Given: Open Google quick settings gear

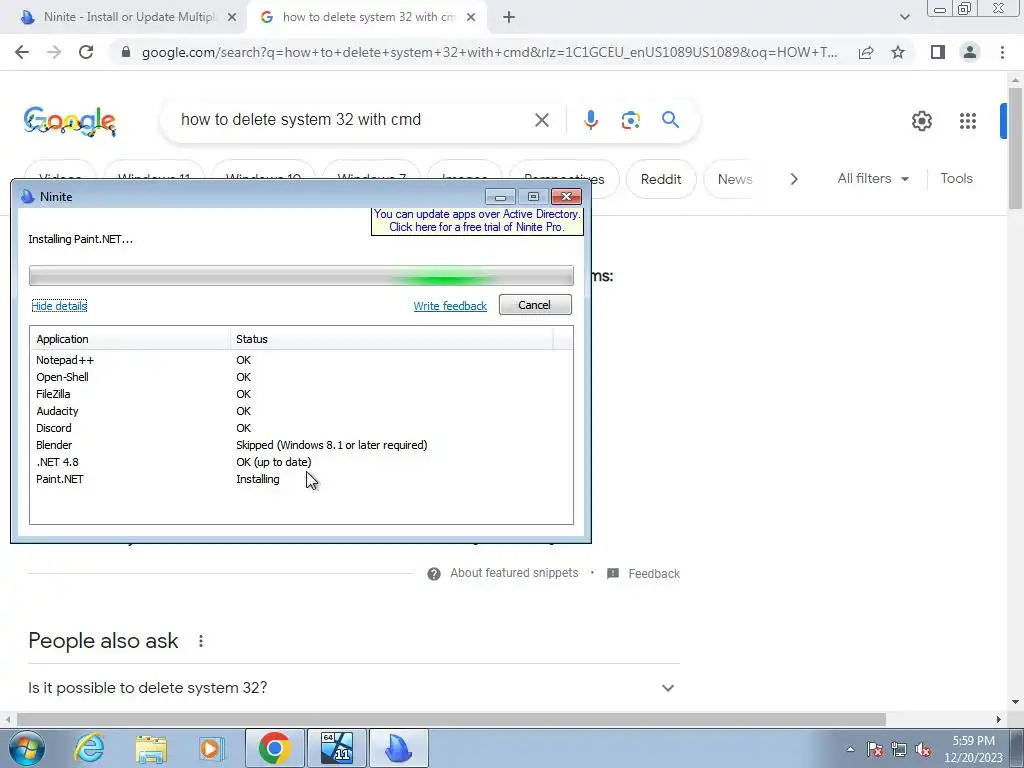Looking at the screenshot, I should tap(921, 121).
